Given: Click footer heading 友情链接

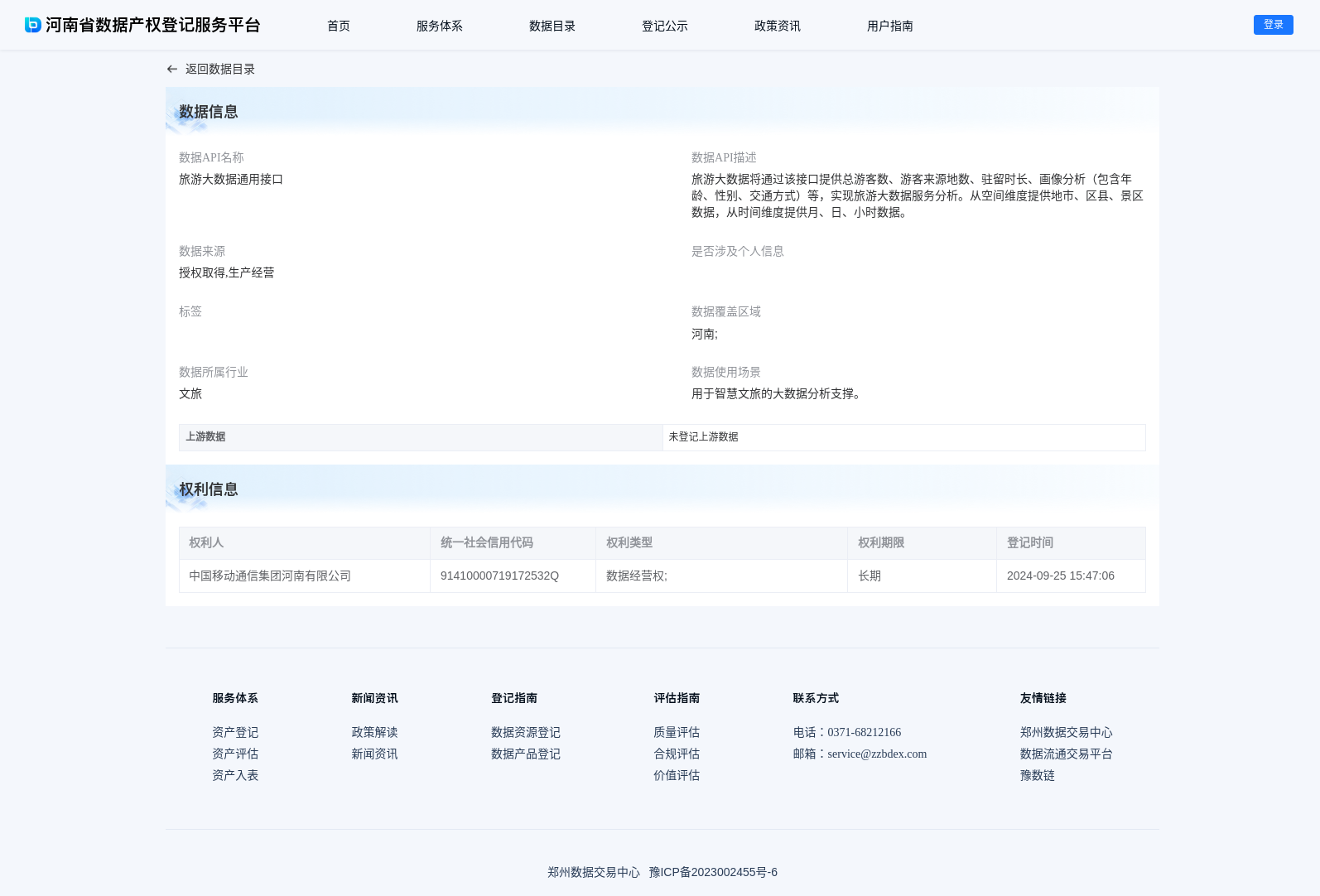Looking at the screenshot, I should (x=1043, y=698).
